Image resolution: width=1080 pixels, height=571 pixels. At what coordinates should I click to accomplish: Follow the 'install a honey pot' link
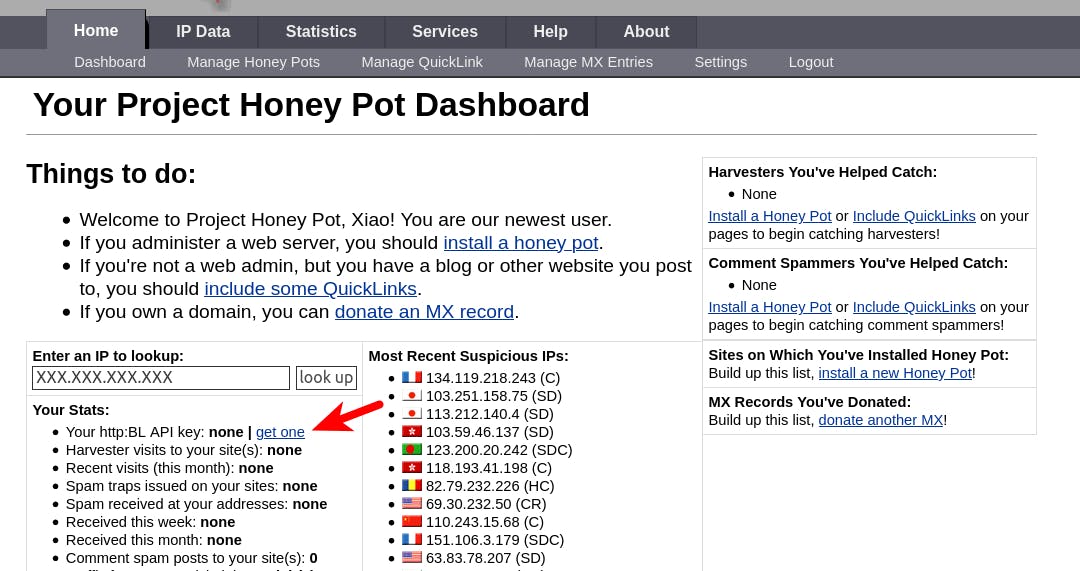[x=521, y=242]
